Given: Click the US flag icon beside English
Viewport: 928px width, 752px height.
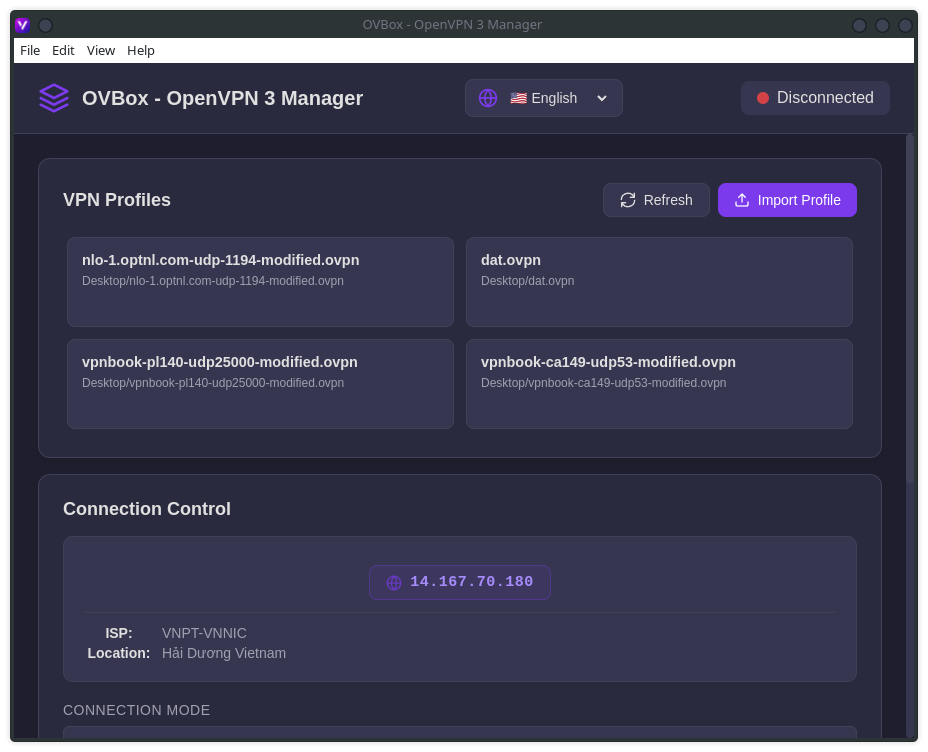Looking at the screenshot, I should click(x=518, y=98).
